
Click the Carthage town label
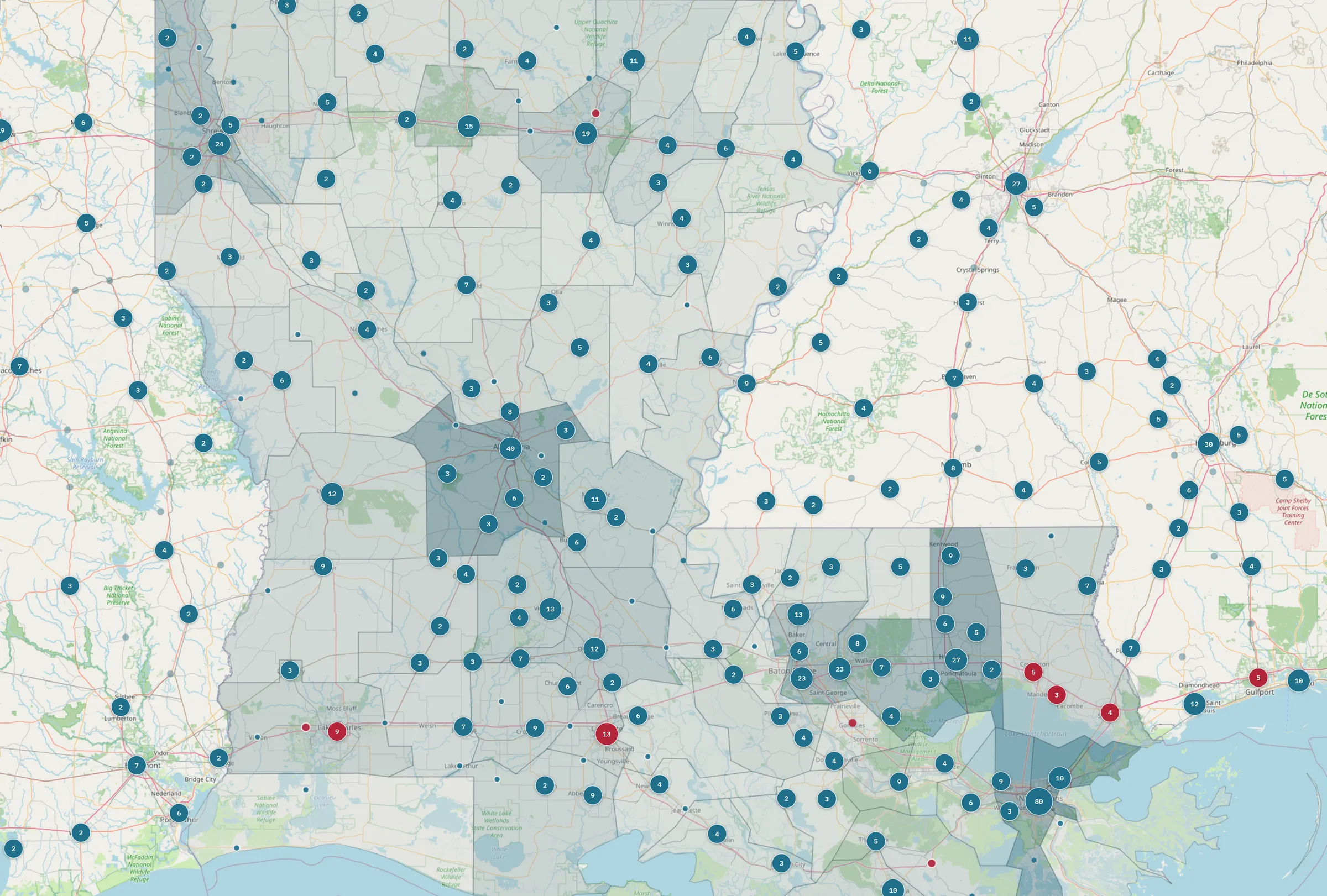click(1161, 73)
